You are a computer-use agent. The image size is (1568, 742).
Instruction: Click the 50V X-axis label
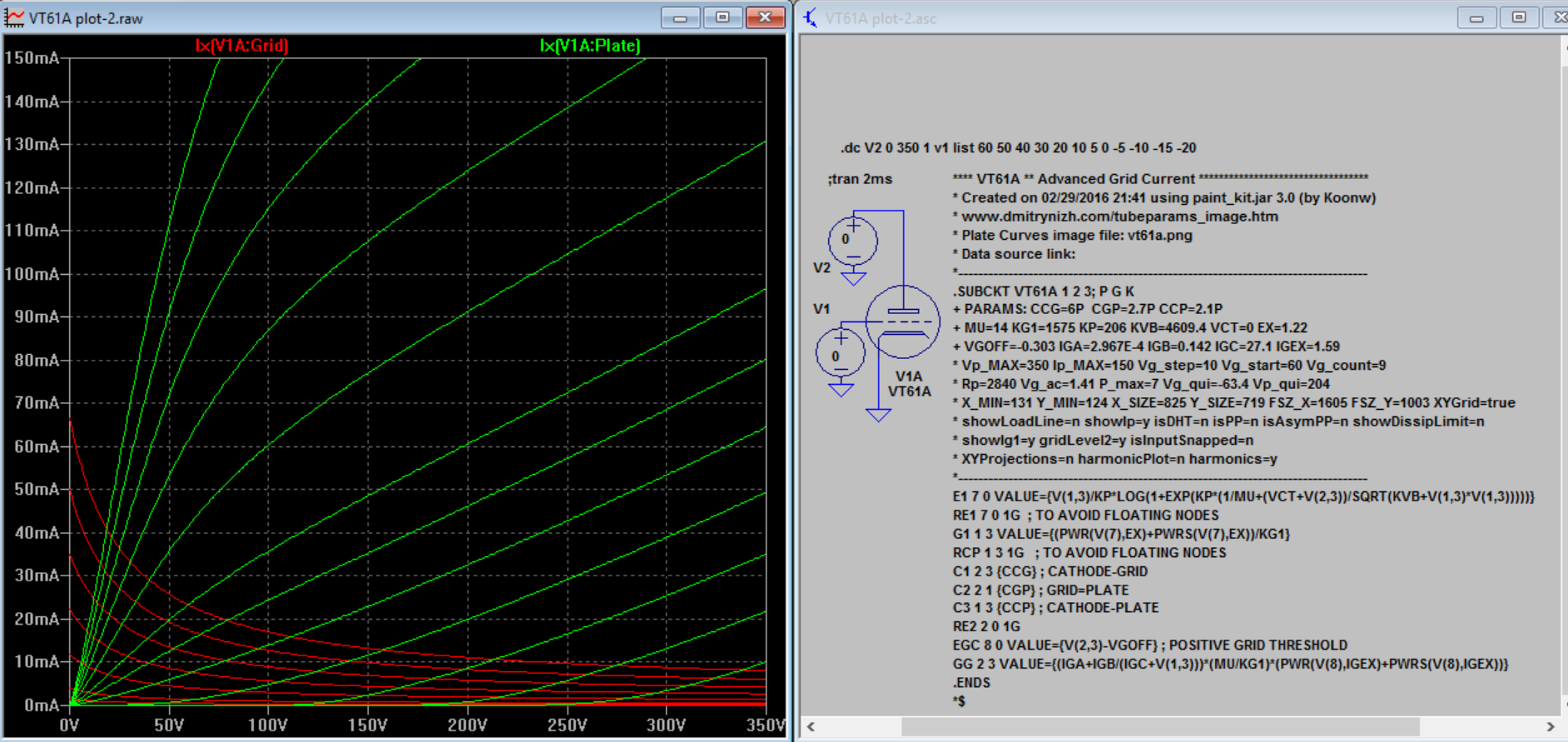(x=169, y=725)
